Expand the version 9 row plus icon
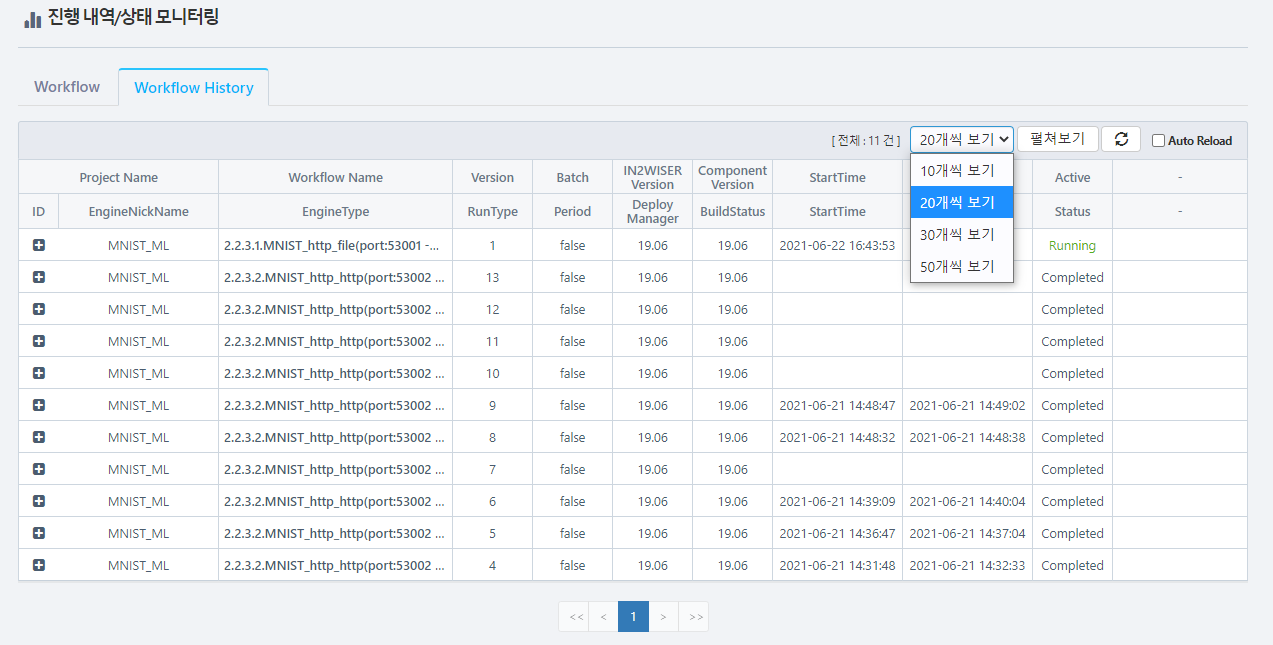 point(39,405)
